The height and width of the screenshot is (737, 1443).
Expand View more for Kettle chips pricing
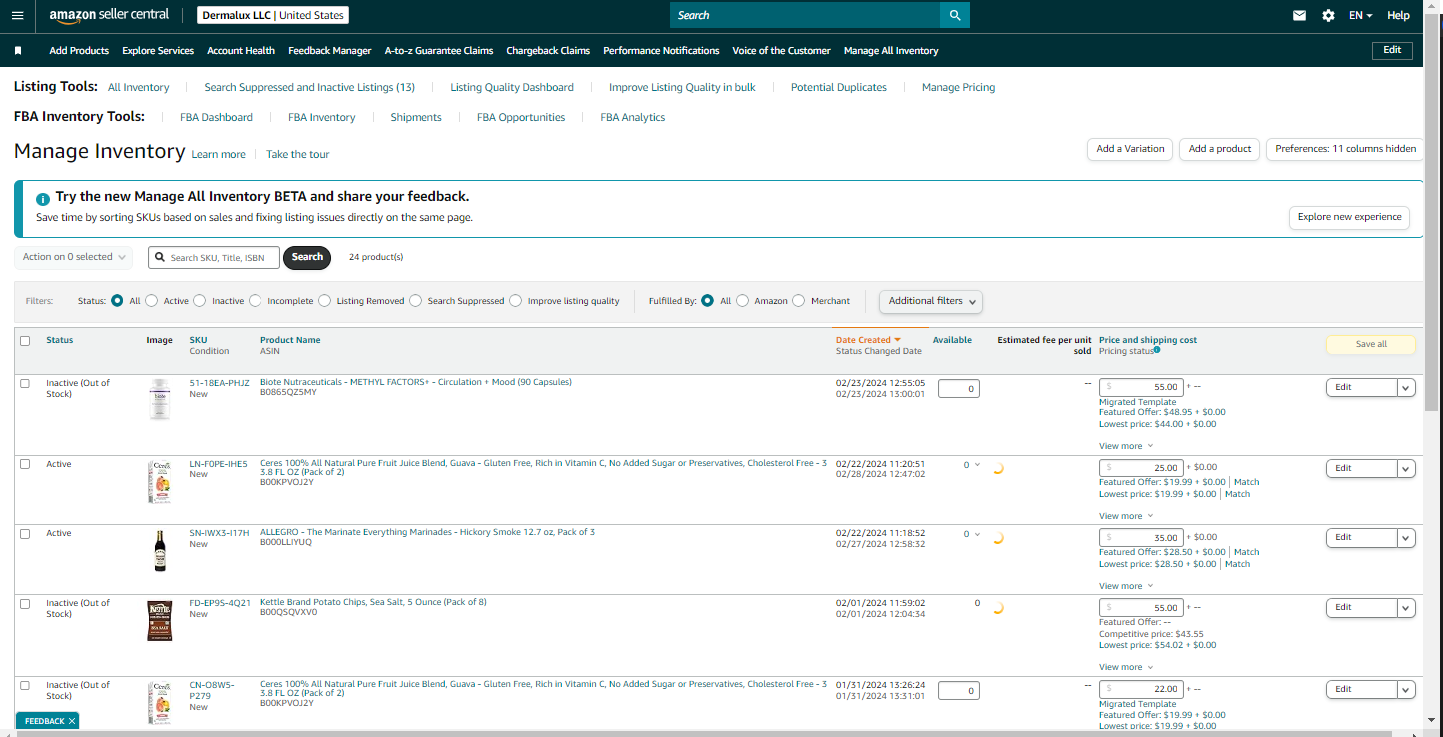click(1126, 667)
